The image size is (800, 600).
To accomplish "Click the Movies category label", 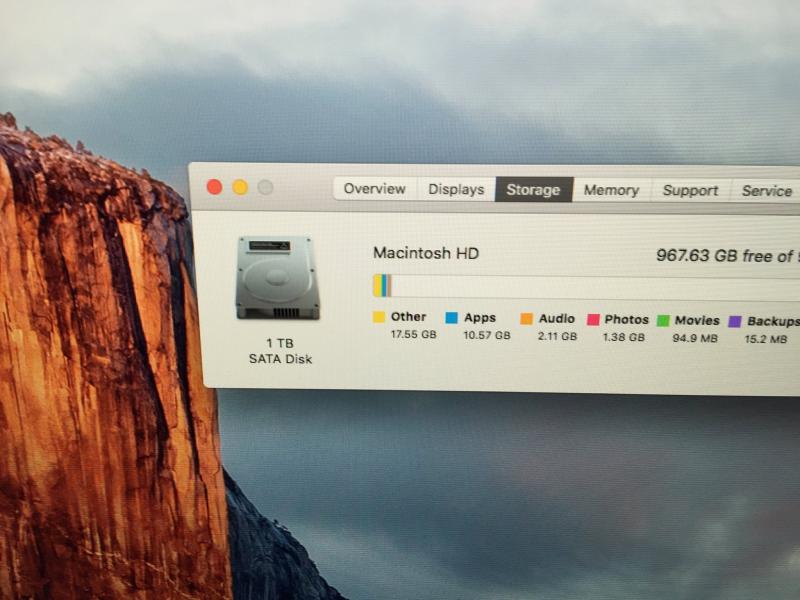I will [697, 321].
